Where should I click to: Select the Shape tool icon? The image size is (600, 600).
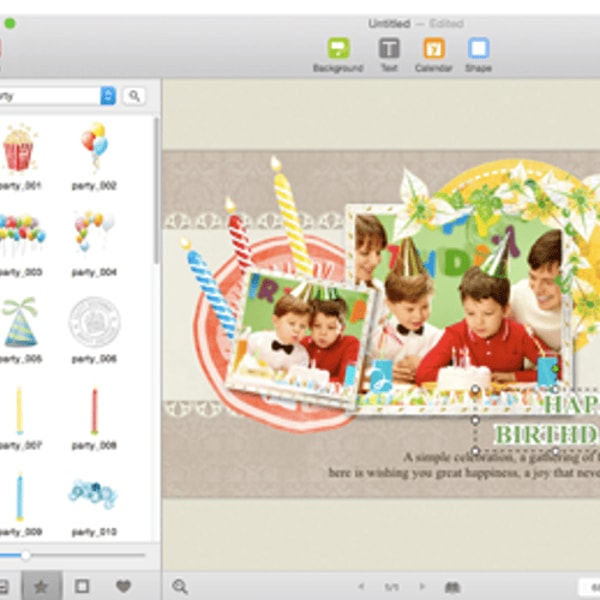478,49
